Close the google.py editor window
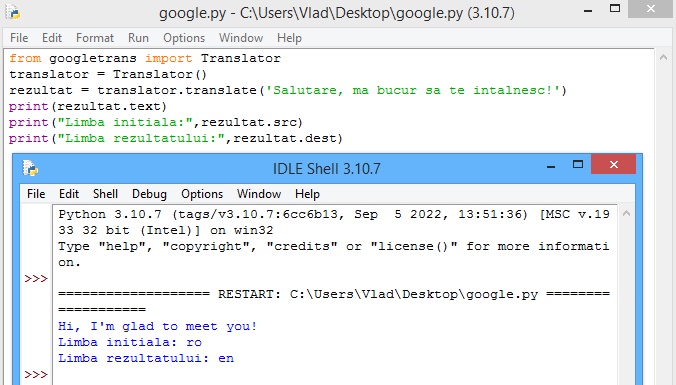Viewport: 676px width, 385px height. (x=651, y=9)
